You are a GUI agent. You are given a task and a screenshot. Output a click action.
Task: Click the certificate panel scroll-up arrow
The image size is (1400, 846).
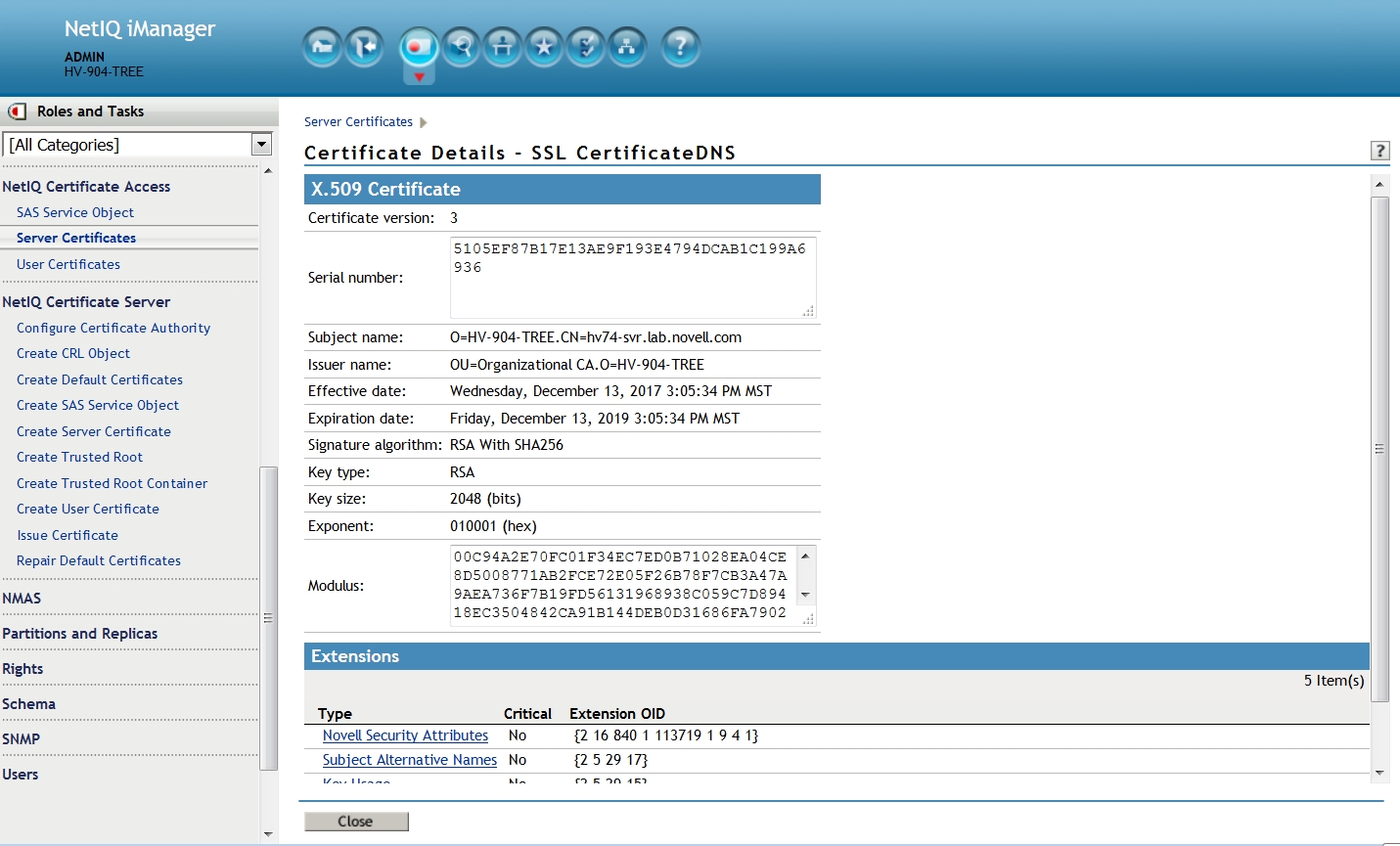(x=1379, y=184)
